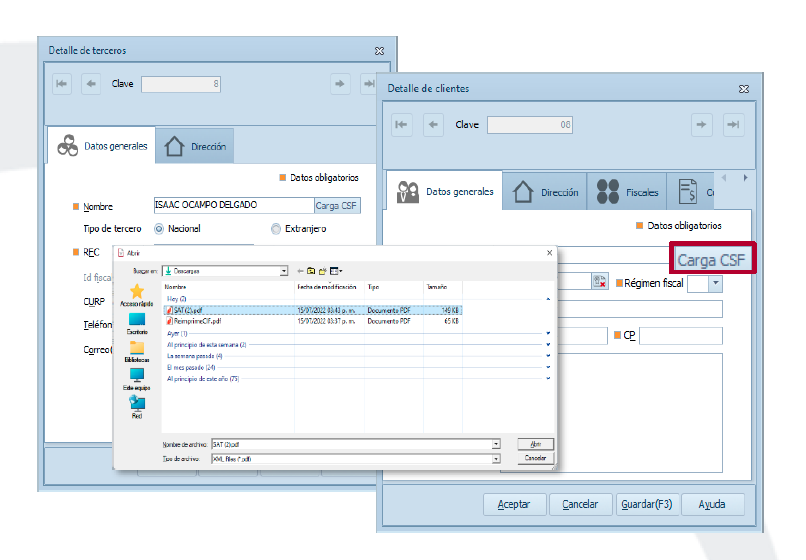Open the Buscar en Descargas dropdown
This screenshot has width=806, height=560.
click(284, 271)
